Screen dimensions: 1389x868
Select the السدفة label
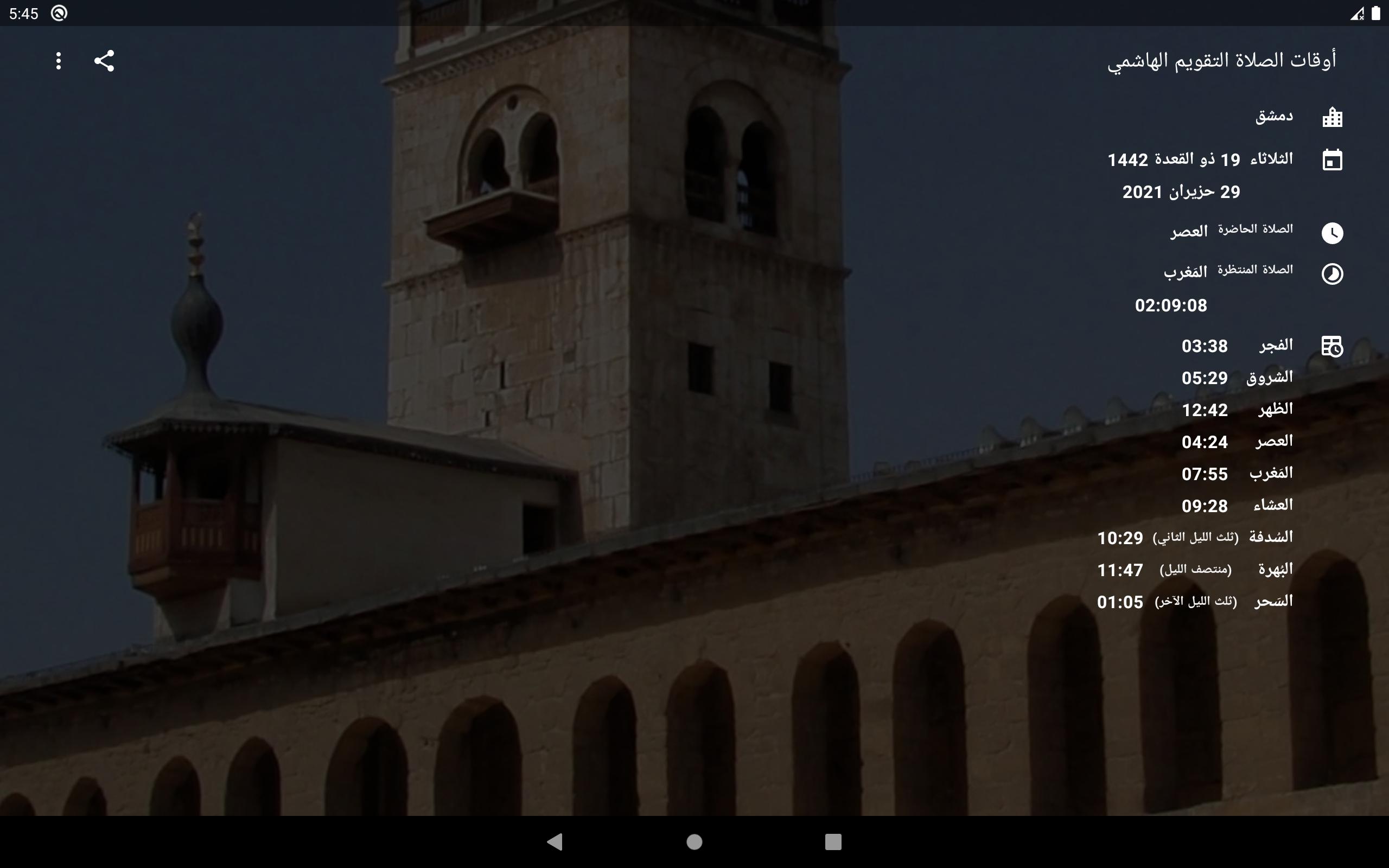coord(1271,537)
